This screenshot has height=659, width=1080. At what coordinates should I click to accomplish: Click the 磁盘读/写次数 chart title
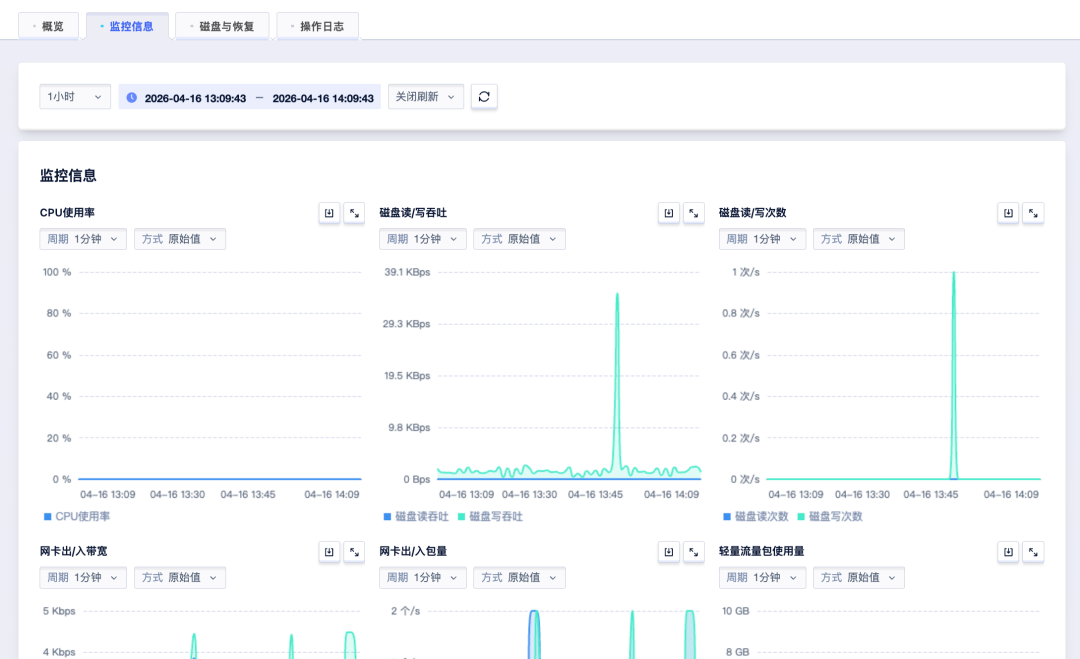click(x=753, y=213)
